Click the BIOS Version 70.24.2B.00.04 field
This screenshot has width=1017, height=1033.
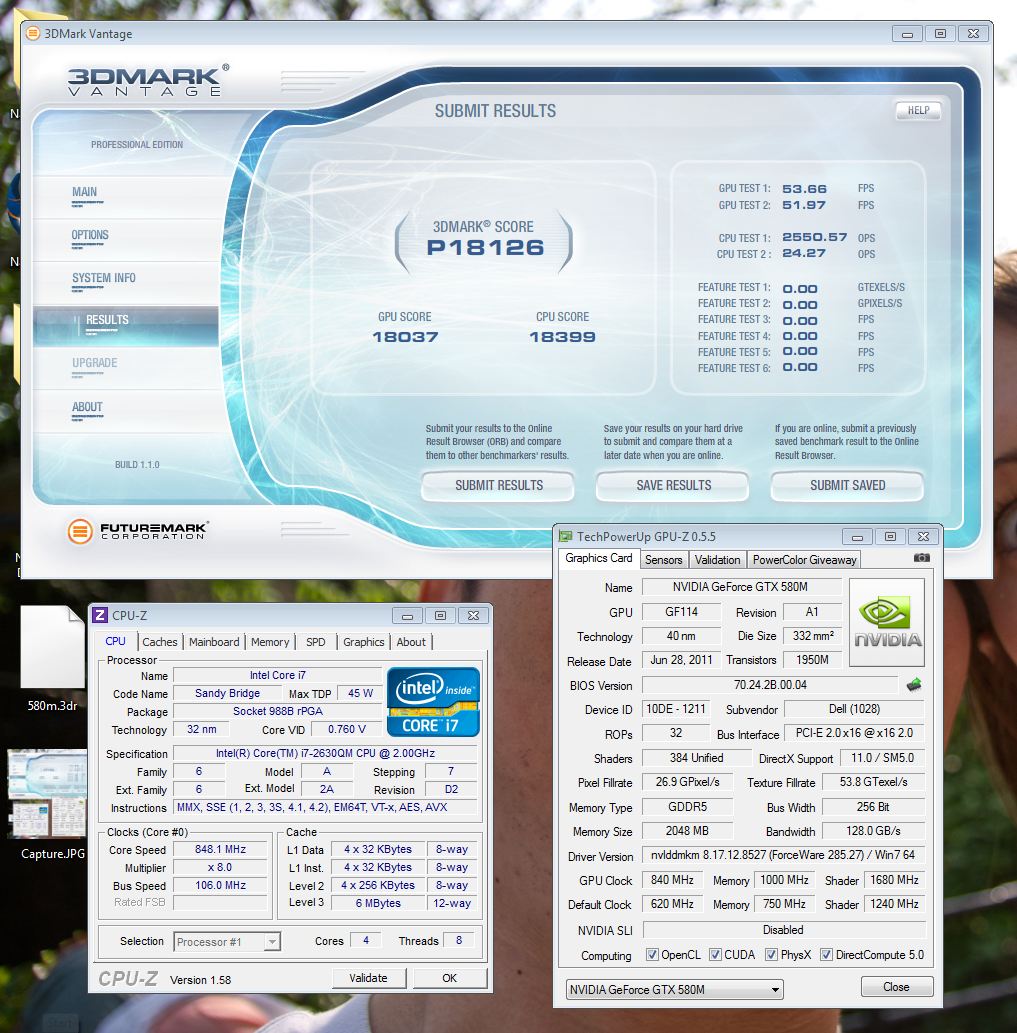point(770,685)
